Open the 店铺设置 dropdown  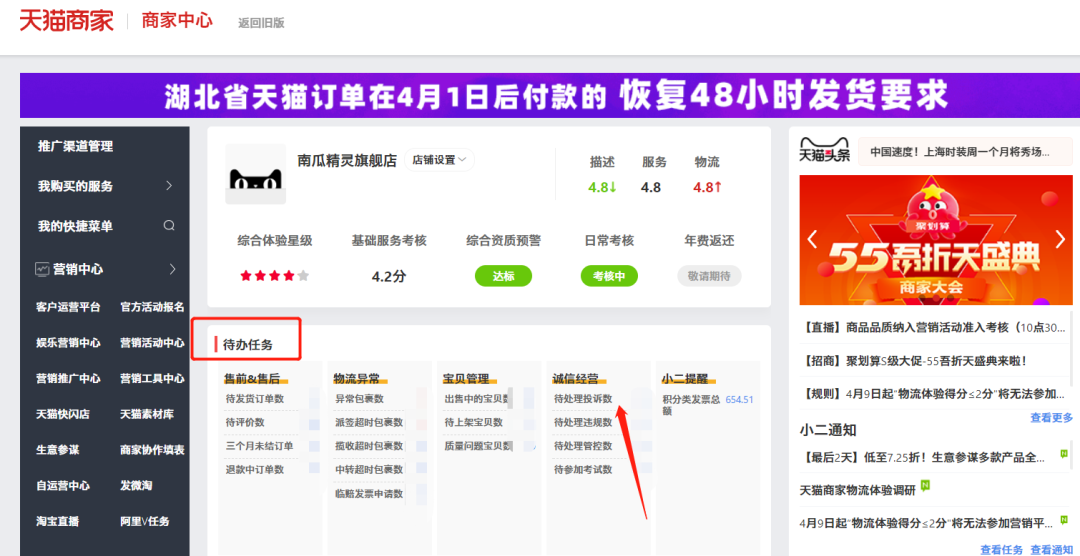click(439, 160)
